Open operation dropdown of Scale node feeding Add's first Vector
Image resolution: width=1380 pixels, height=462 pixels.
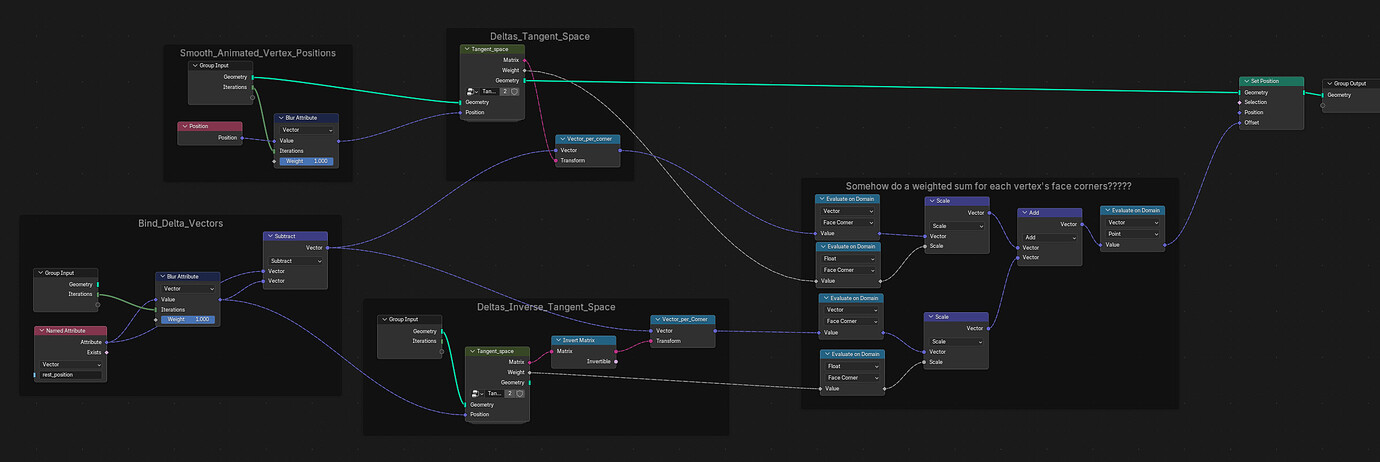tap(958, 225)
